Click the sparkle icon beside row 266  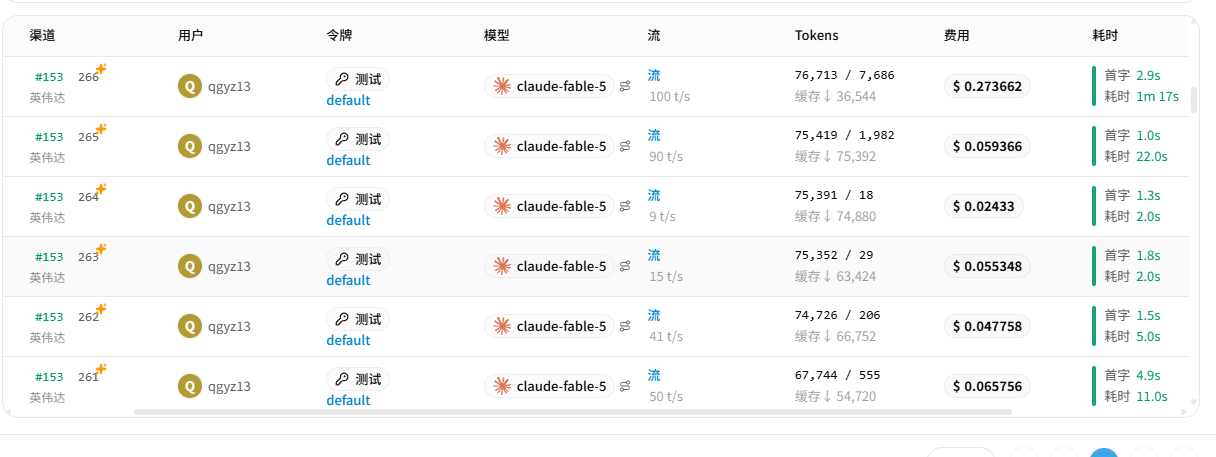point(101,69)
